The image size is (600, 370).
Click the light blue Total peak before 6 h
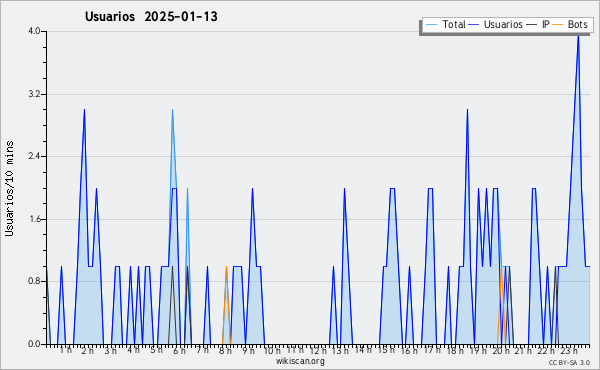(x=173, y=112)
